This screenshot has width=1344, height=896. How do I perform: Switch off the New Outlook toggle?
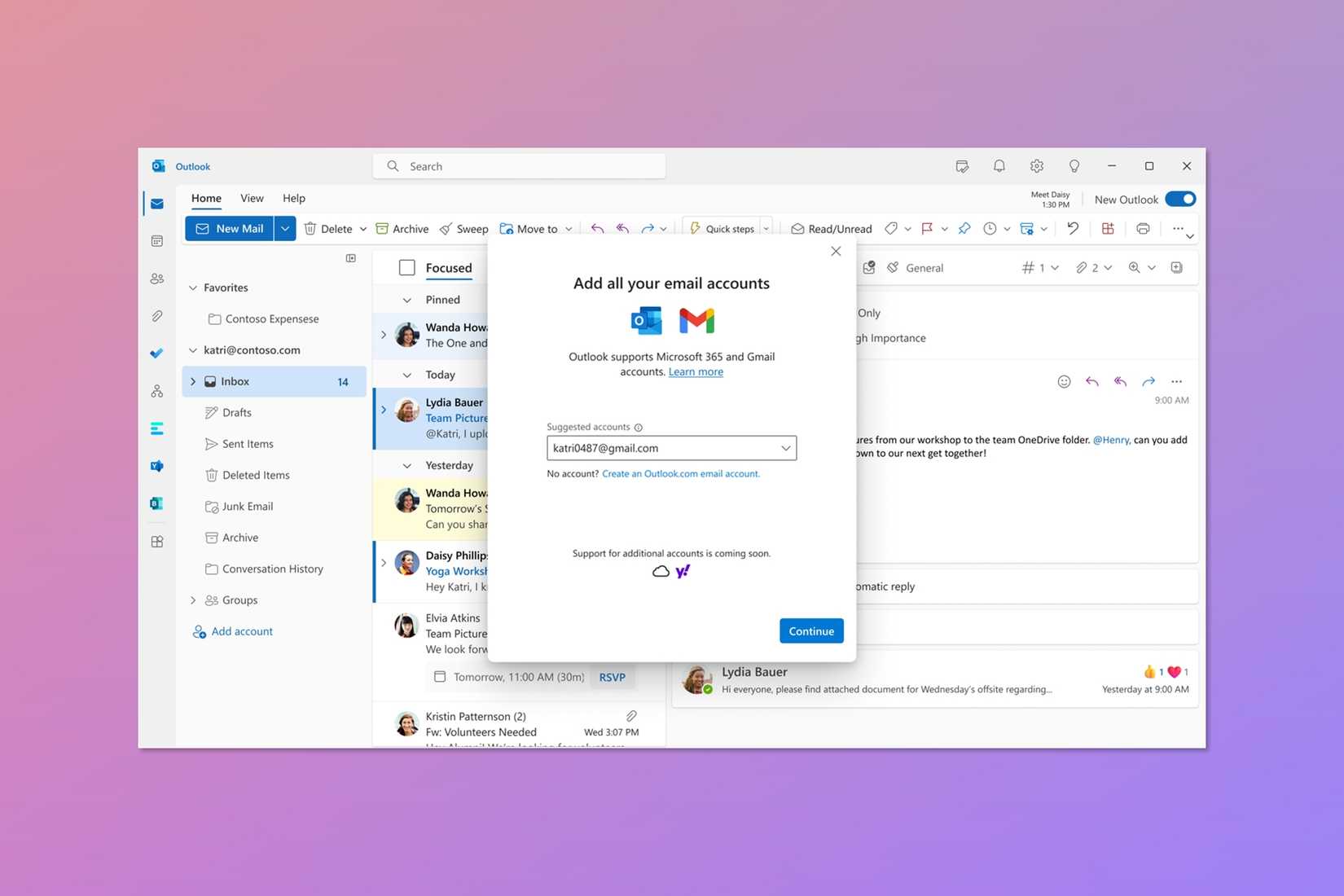coord(1180,199)
